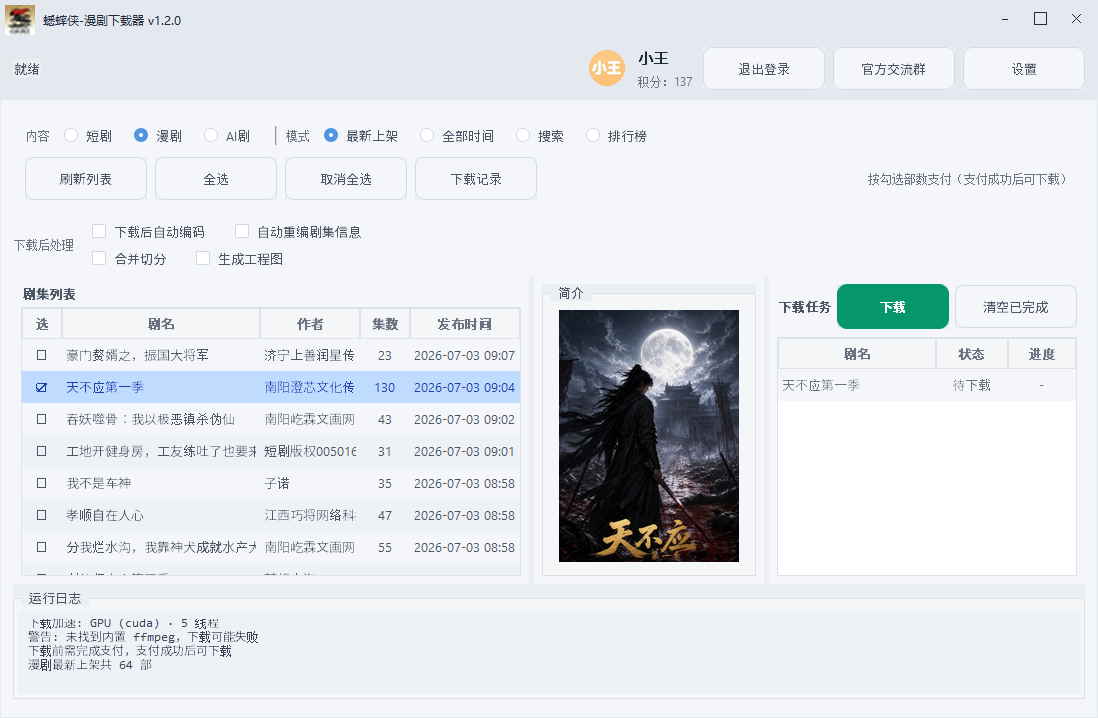Screen dimensions: 1098x718
Task: Sort by the 作者 column header
Action: 310,324
